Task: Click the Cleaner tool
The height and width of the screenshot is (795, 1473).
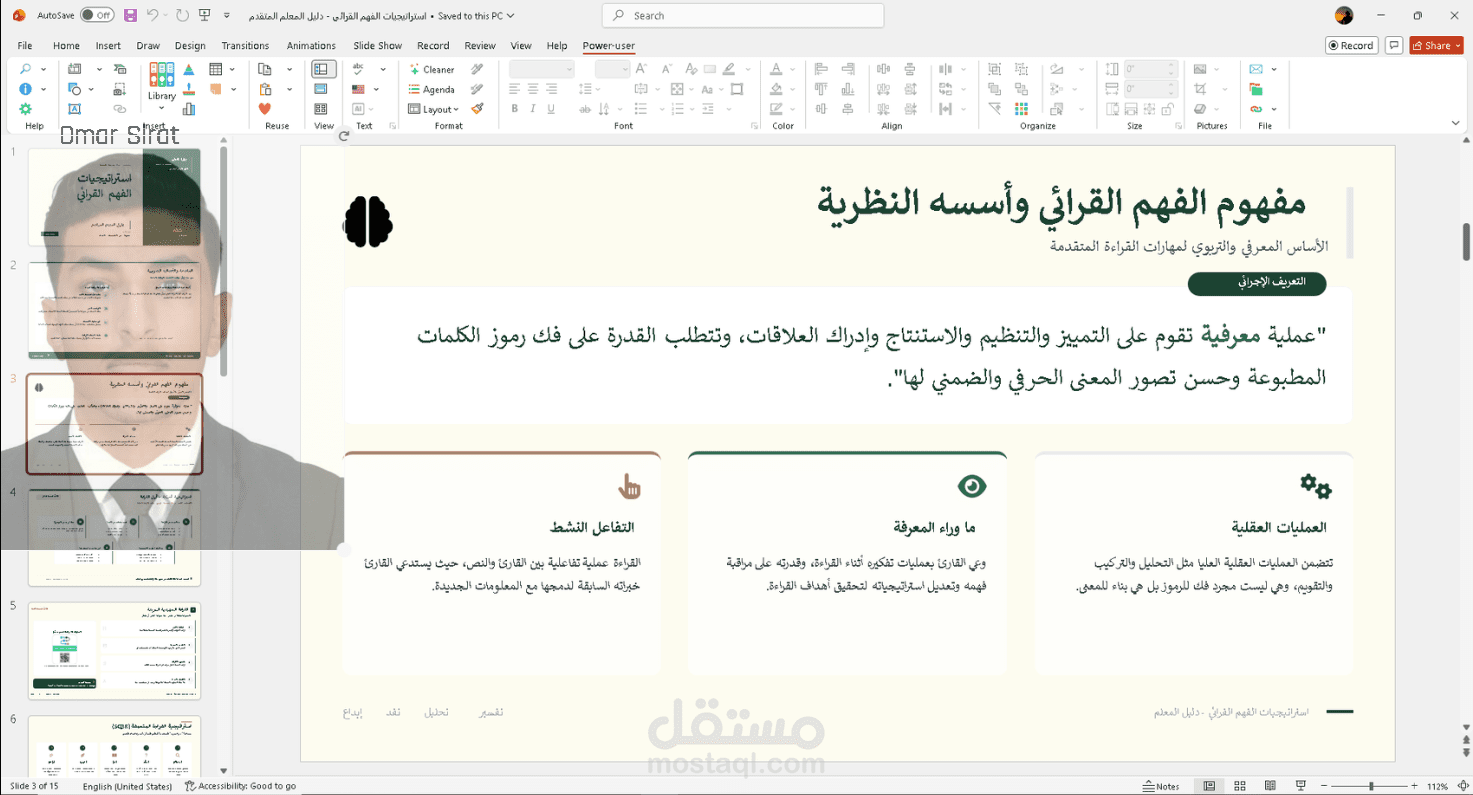Action: [432, 69]
